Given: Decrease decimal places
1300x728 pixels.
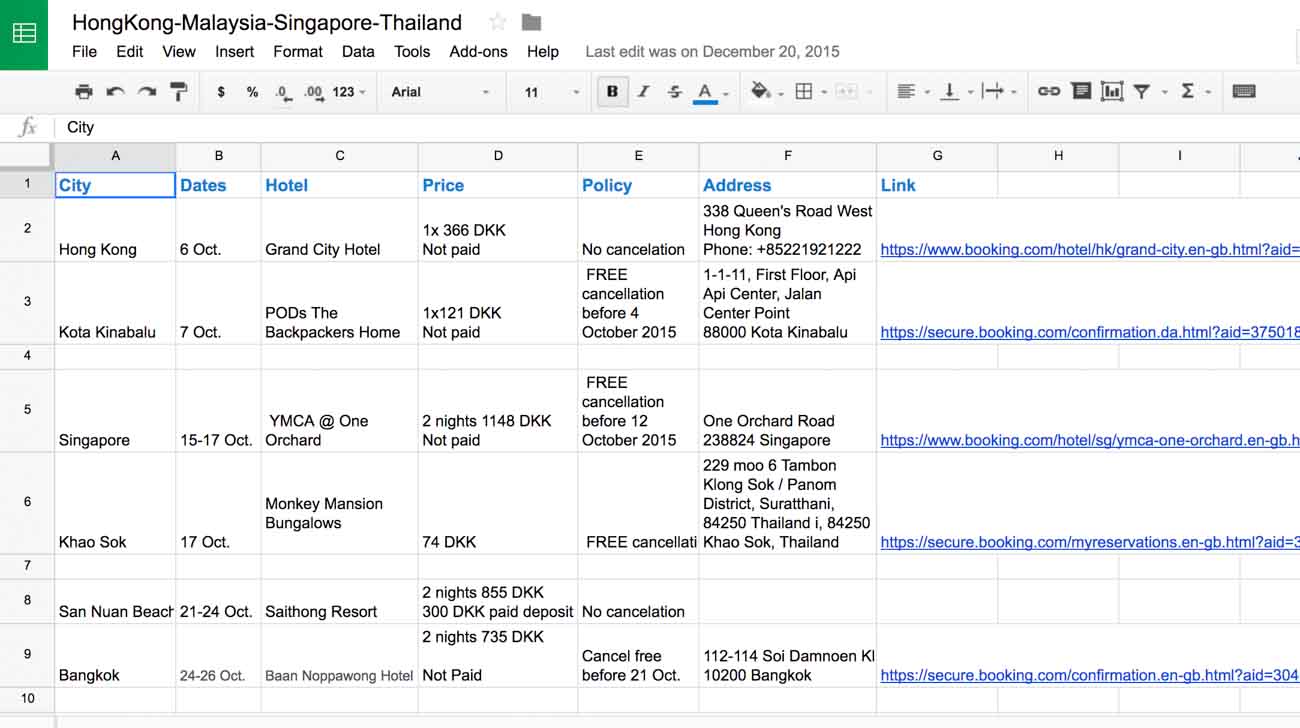Looking at the screenshot, I should [283, 92].
